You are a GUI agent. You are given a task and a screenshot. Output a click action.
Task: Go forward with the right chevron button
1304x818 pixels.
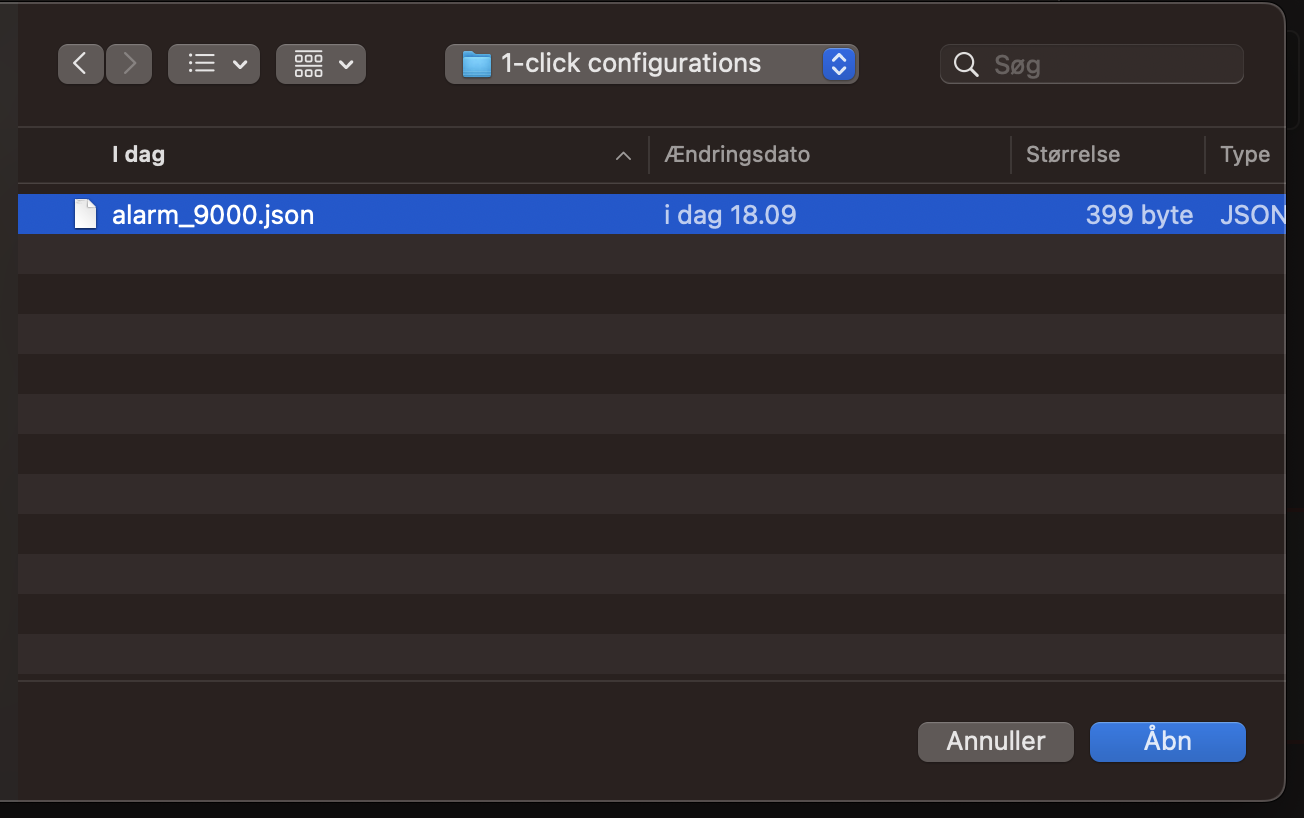[x=129, y=64]
